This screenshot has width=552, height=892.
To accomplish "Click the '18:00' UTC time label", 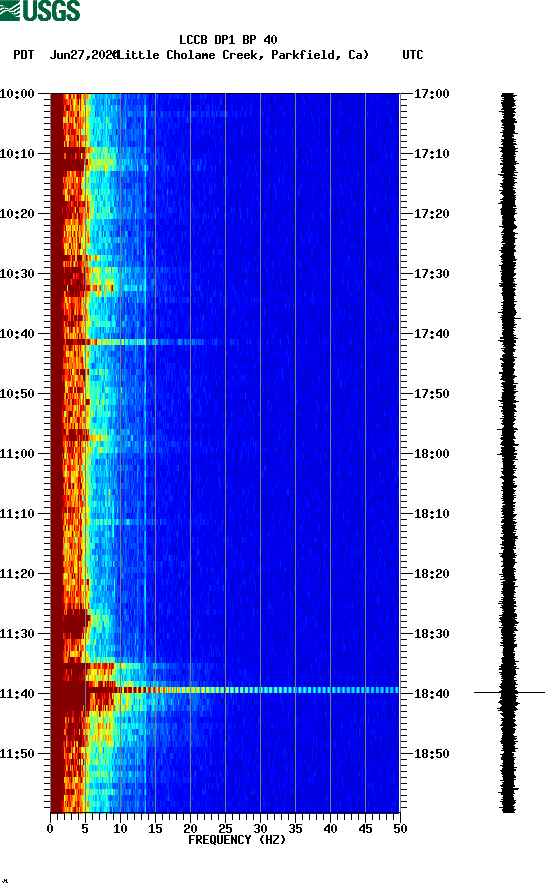I will (x=431, y=454).
